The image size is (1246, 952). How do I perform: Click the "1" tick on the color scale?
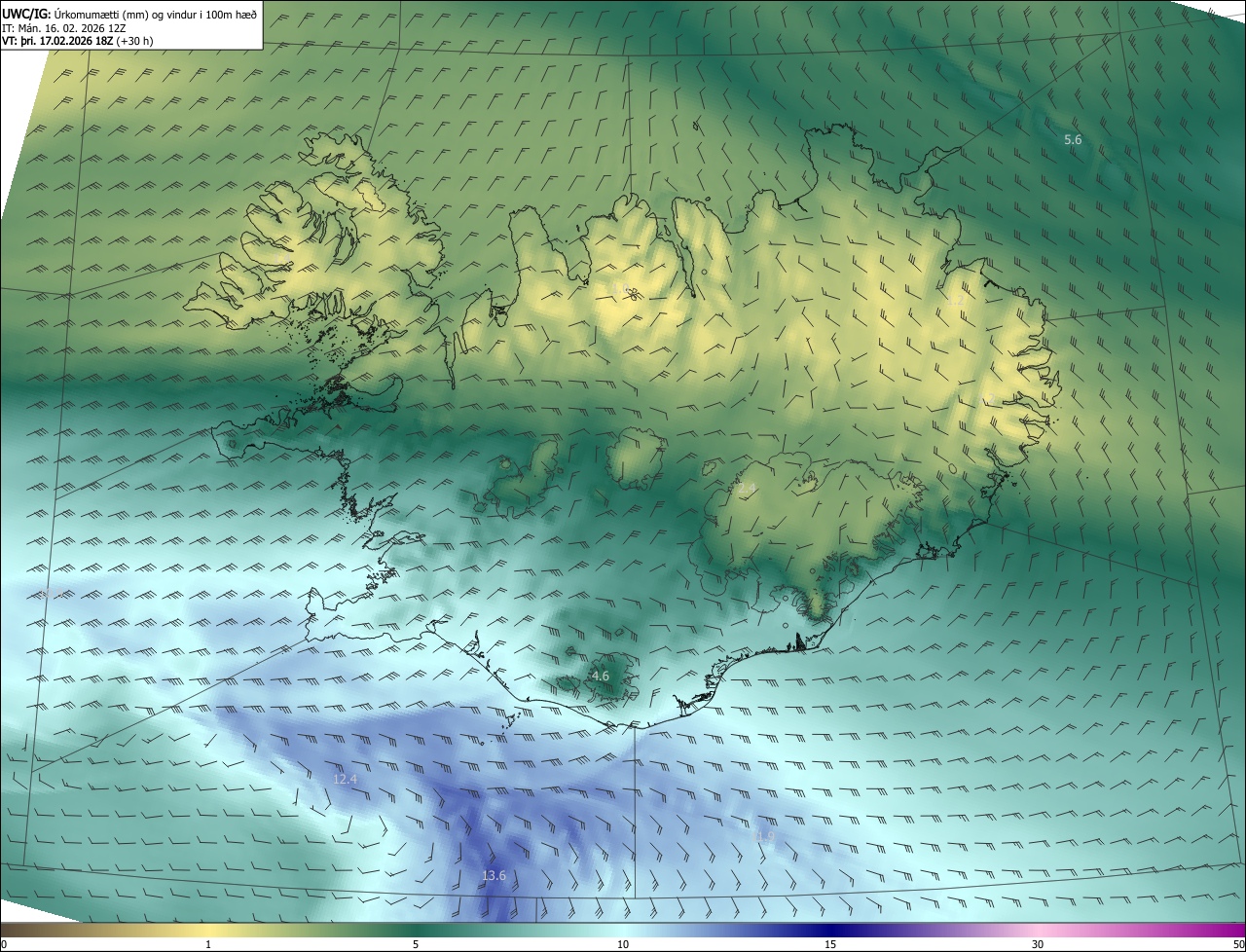[208, 944]
